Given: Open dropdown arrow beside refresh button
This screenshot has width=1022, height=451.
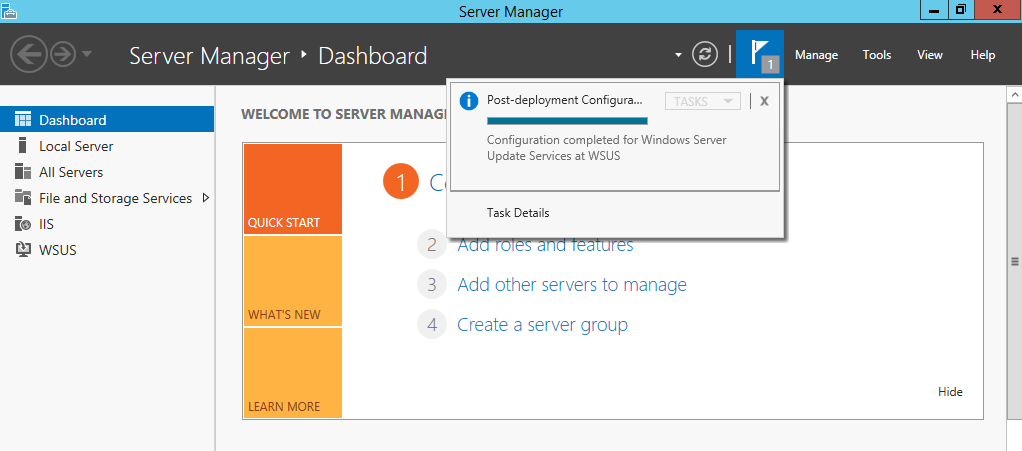Looking at the screenshot, I should pos(679,55).
